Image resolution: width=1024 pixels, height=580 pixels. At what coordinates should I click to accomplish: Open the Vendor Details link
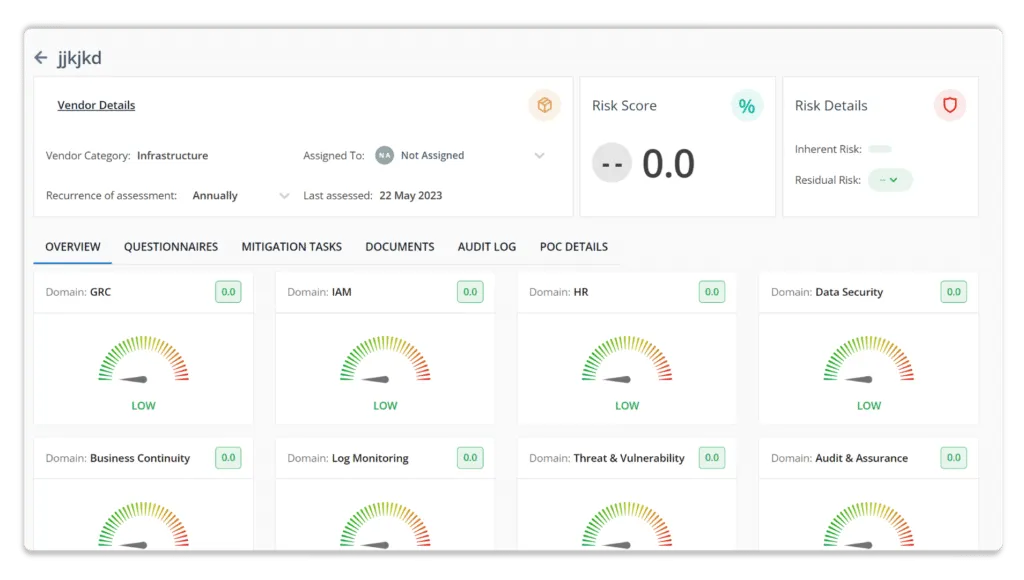pyautogui.click(x=96, y=105)
